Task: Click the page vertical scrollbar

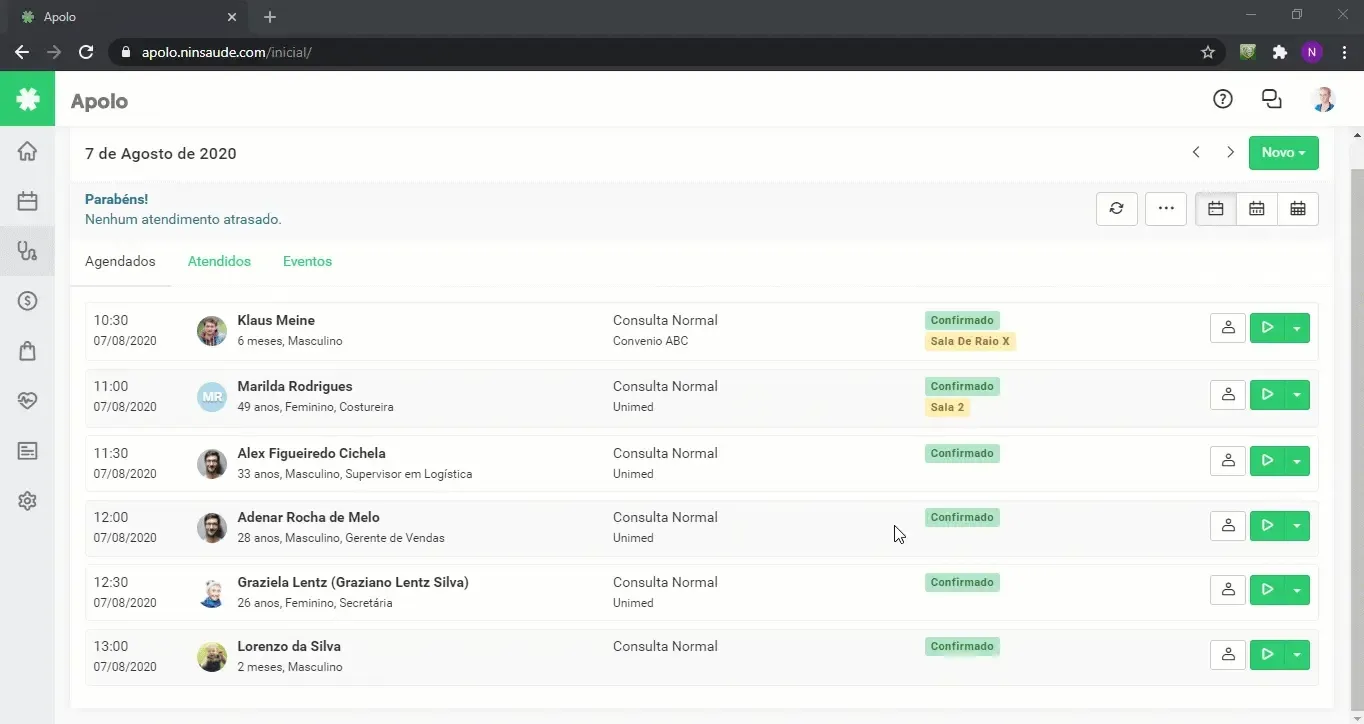Action: 1357,425
